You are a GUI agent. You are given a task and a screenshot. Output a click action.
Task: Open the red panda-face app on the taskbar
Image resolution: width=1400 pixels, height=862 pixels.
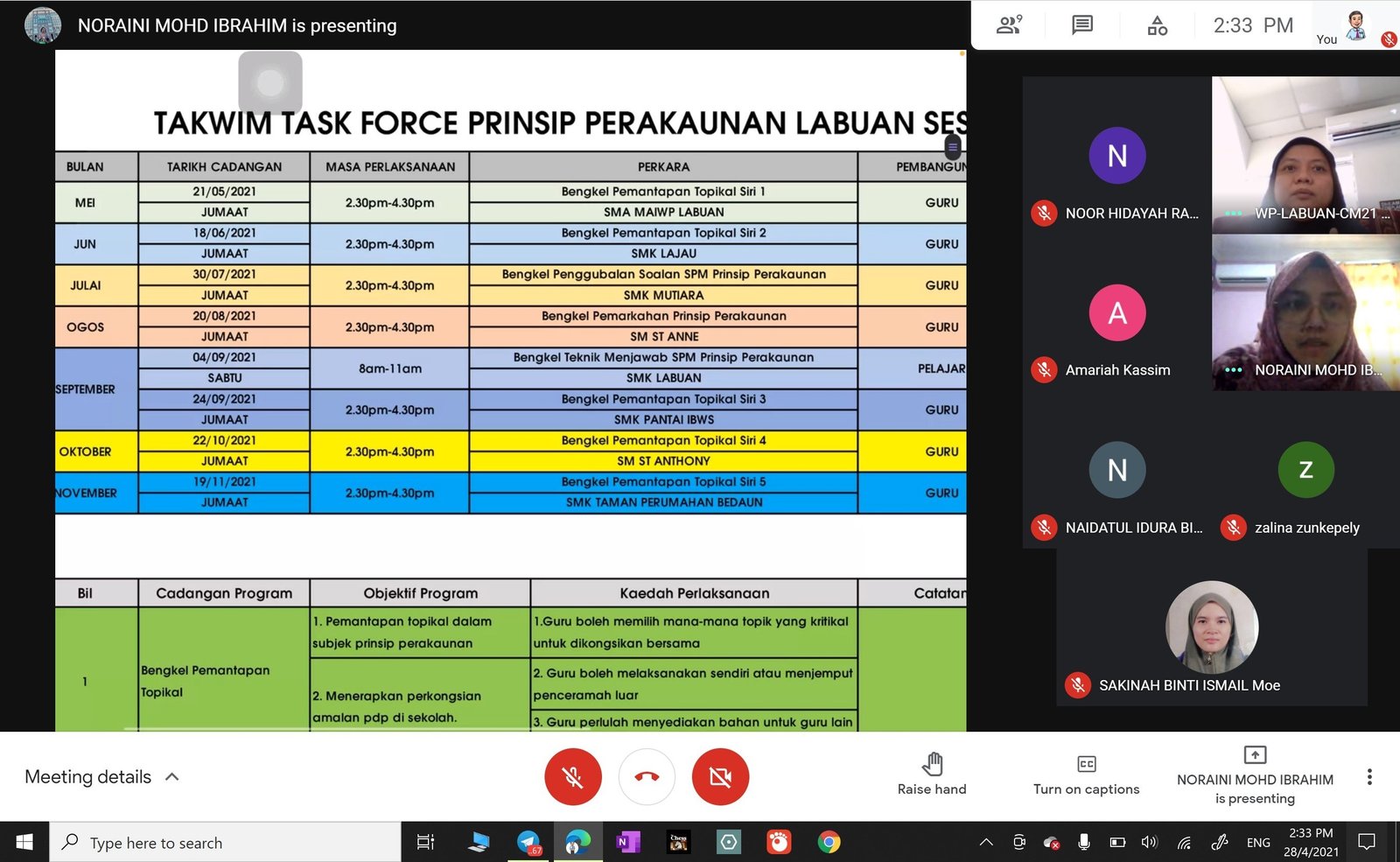pyautogui.click(x=779, y=842)
